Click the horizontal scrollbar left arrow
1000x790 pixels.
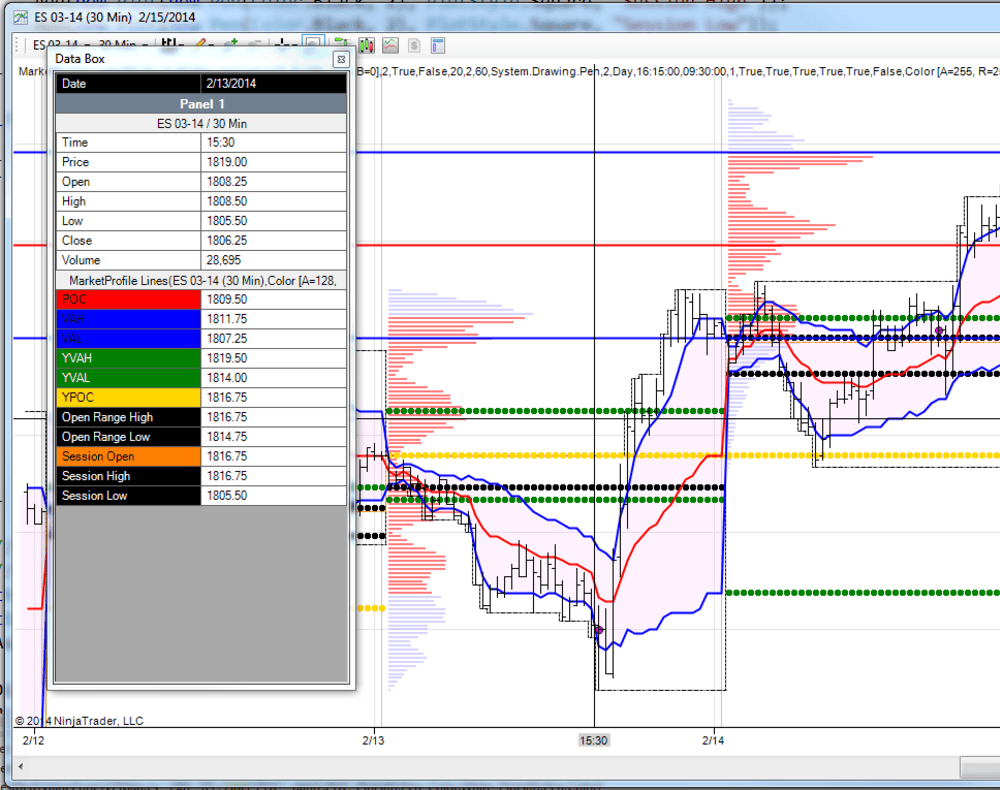(x=17, y=767)
